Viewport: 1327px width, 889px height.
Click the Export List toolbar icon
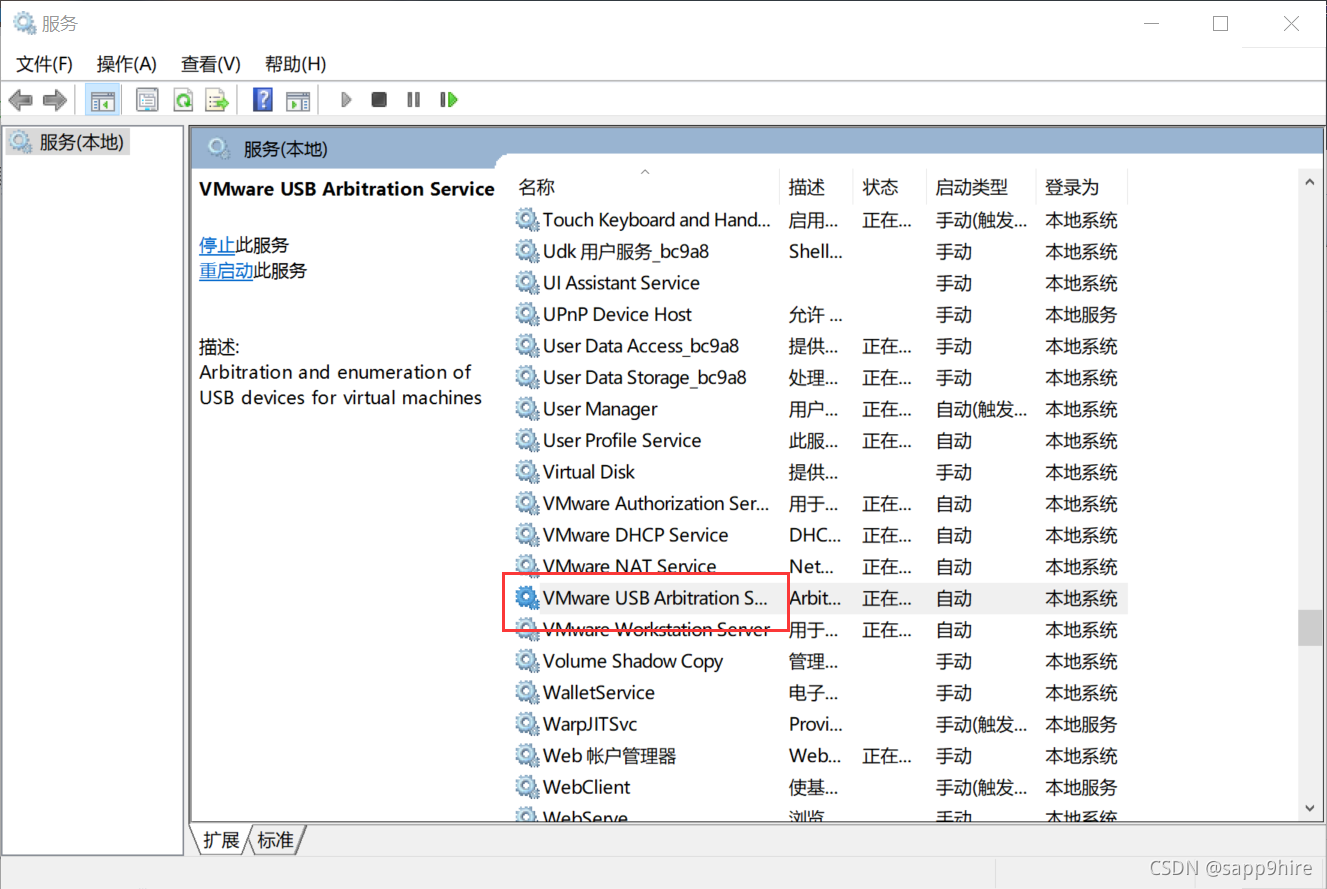[x=217, y=100]
